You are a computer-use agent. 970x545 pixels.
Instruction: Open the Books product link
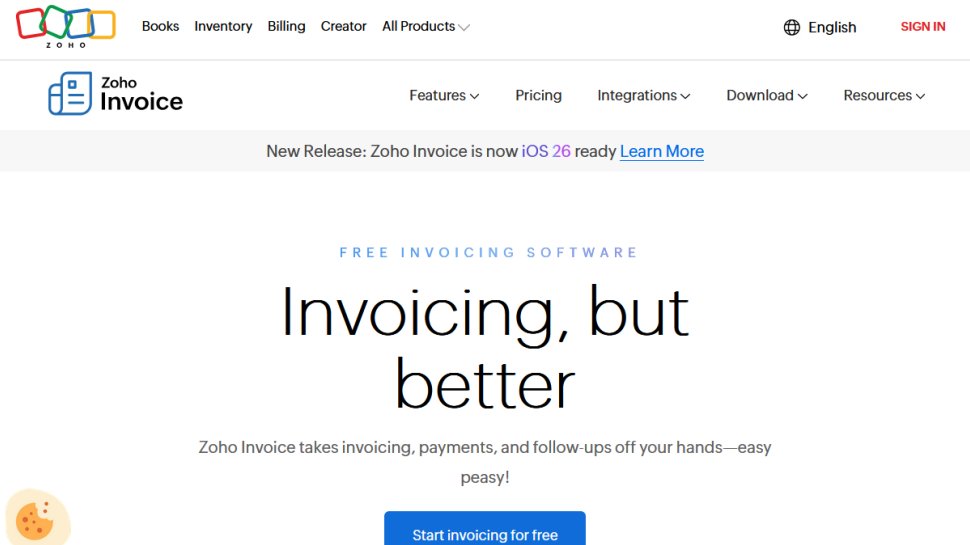tap(160, 27)
